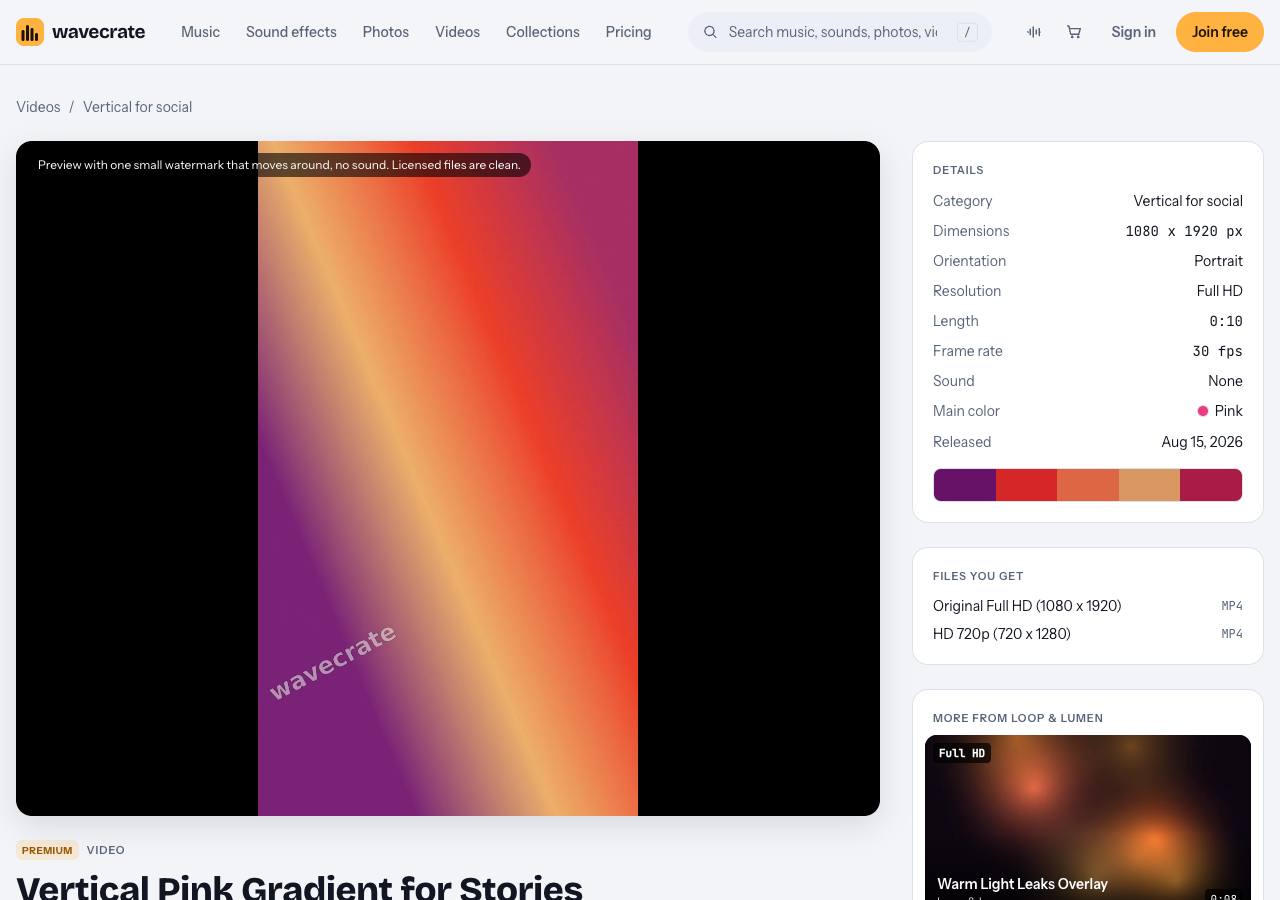Click the Join free button
The image size is (1280, 900).
[x=1220, y=32]
